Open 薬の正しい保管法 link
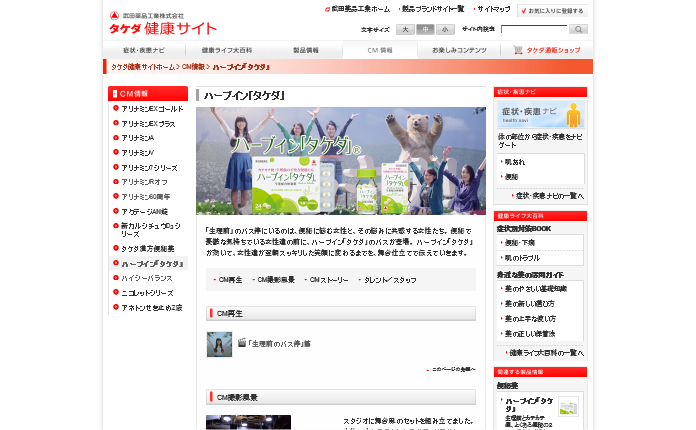 [x=530, y=334]
